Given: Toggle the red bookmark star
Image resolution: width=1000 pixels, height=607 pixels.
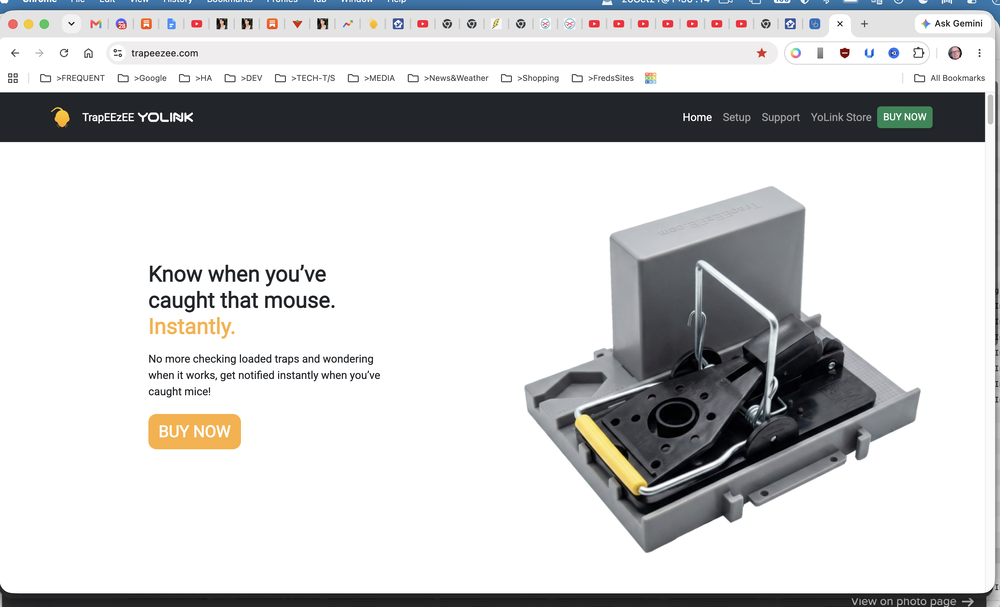Looking at the screenshot, I should tap(761, 53).
